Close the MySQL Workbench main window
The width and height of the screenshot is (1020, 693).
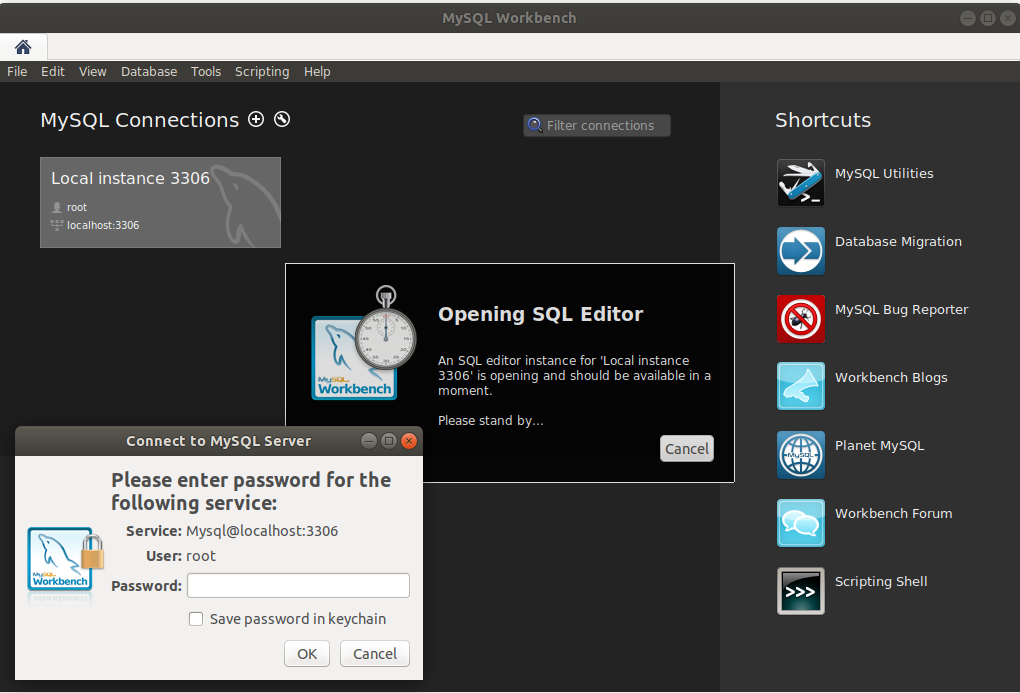click(x=1008, y=18)
